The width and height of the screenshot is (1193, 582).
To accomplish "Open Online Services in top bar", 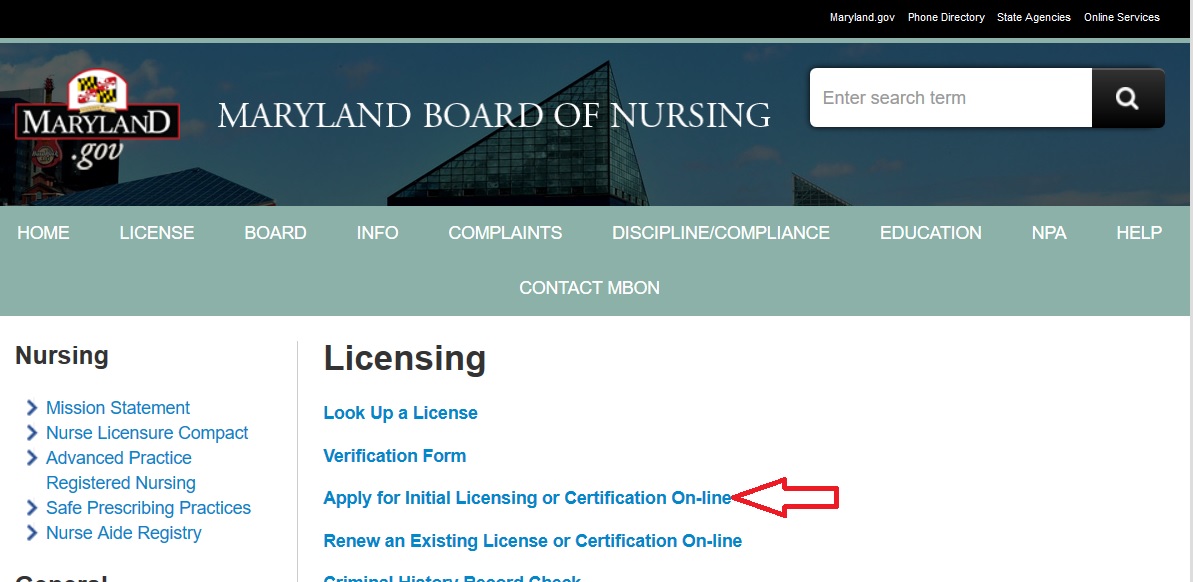I will click(1122, 17).
